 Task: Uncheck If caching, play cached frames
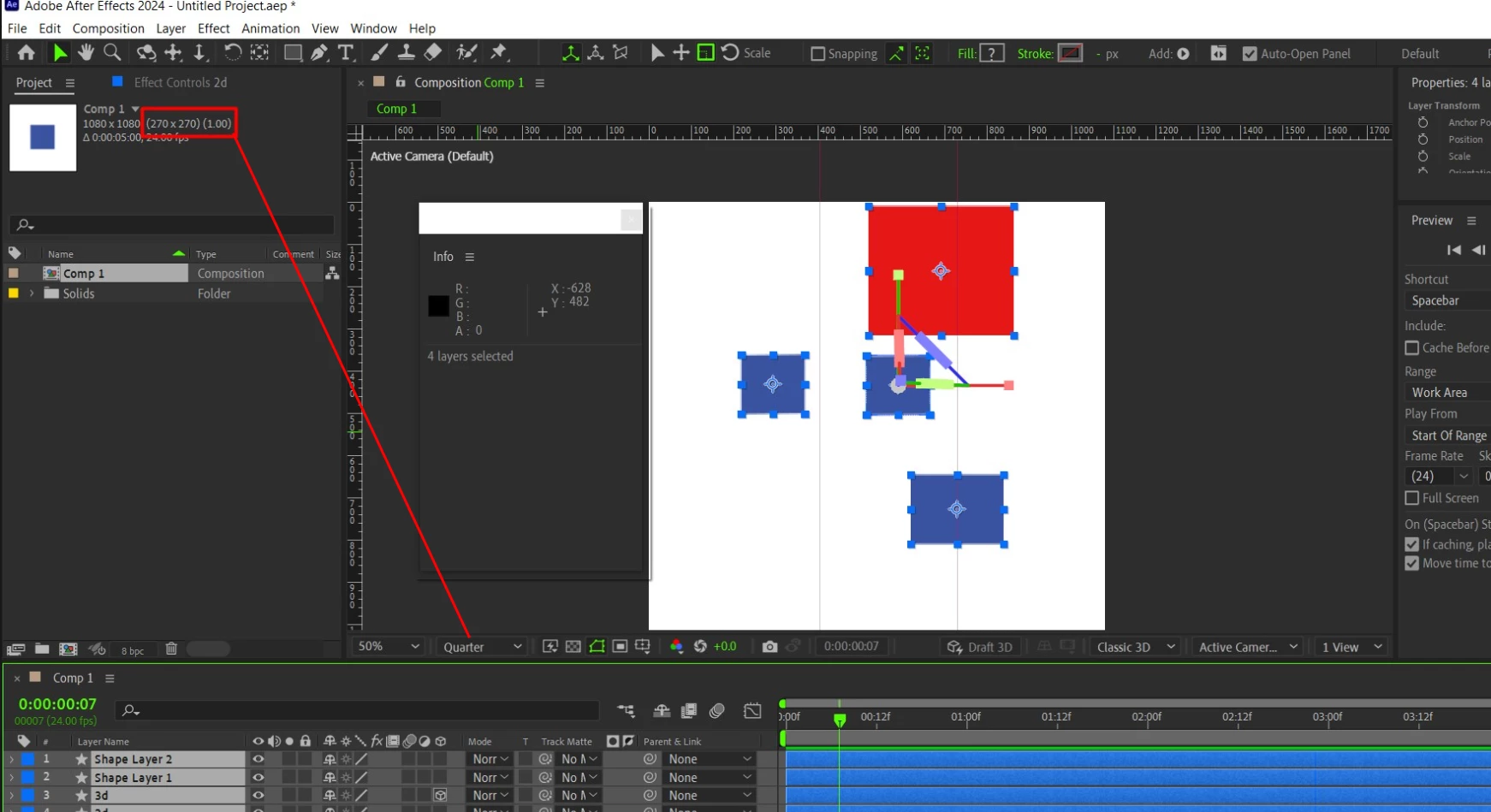tap(1412, 544)
